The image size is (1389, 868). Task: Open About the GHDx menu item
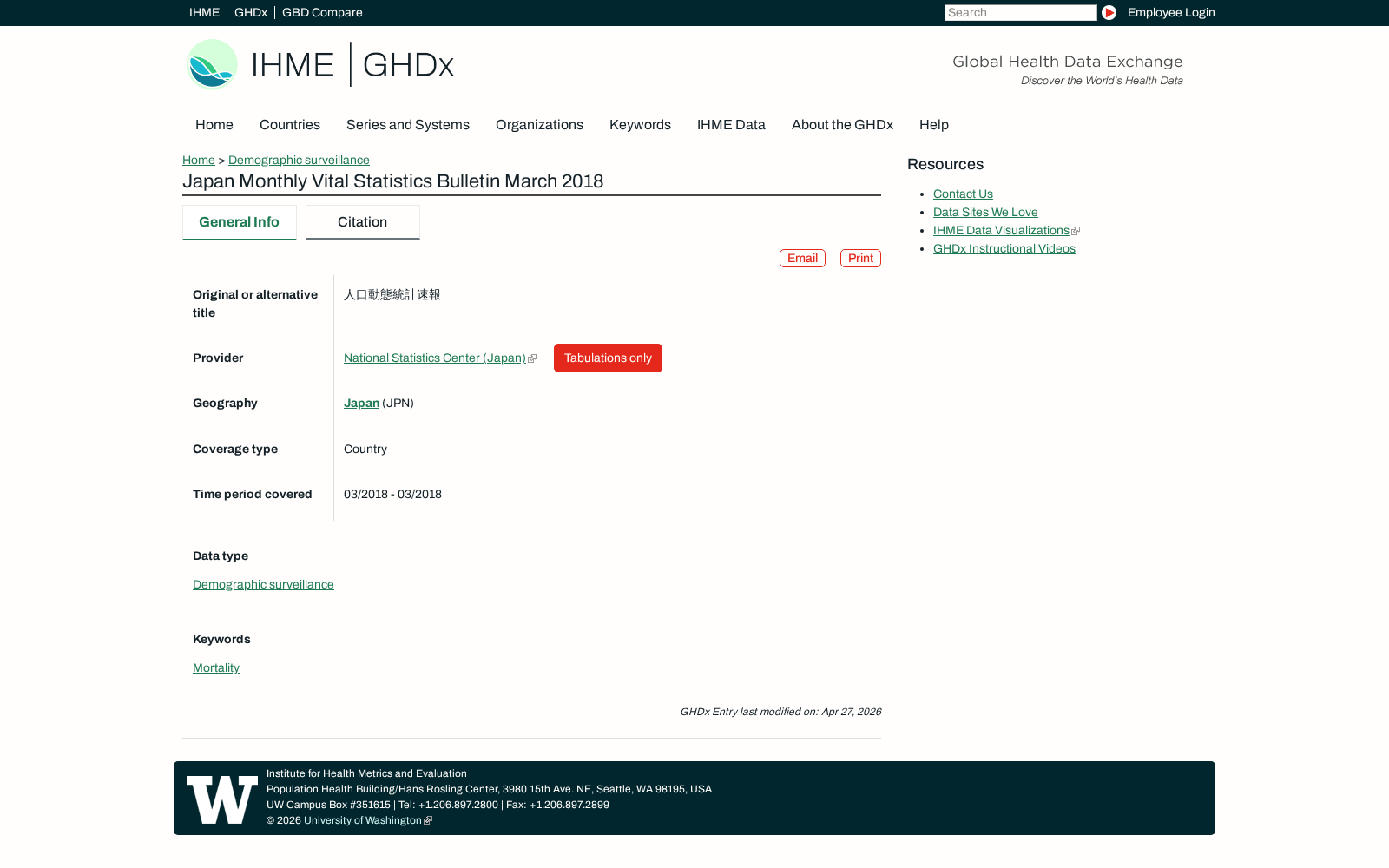pyautogui.click(x=842, y=125)
